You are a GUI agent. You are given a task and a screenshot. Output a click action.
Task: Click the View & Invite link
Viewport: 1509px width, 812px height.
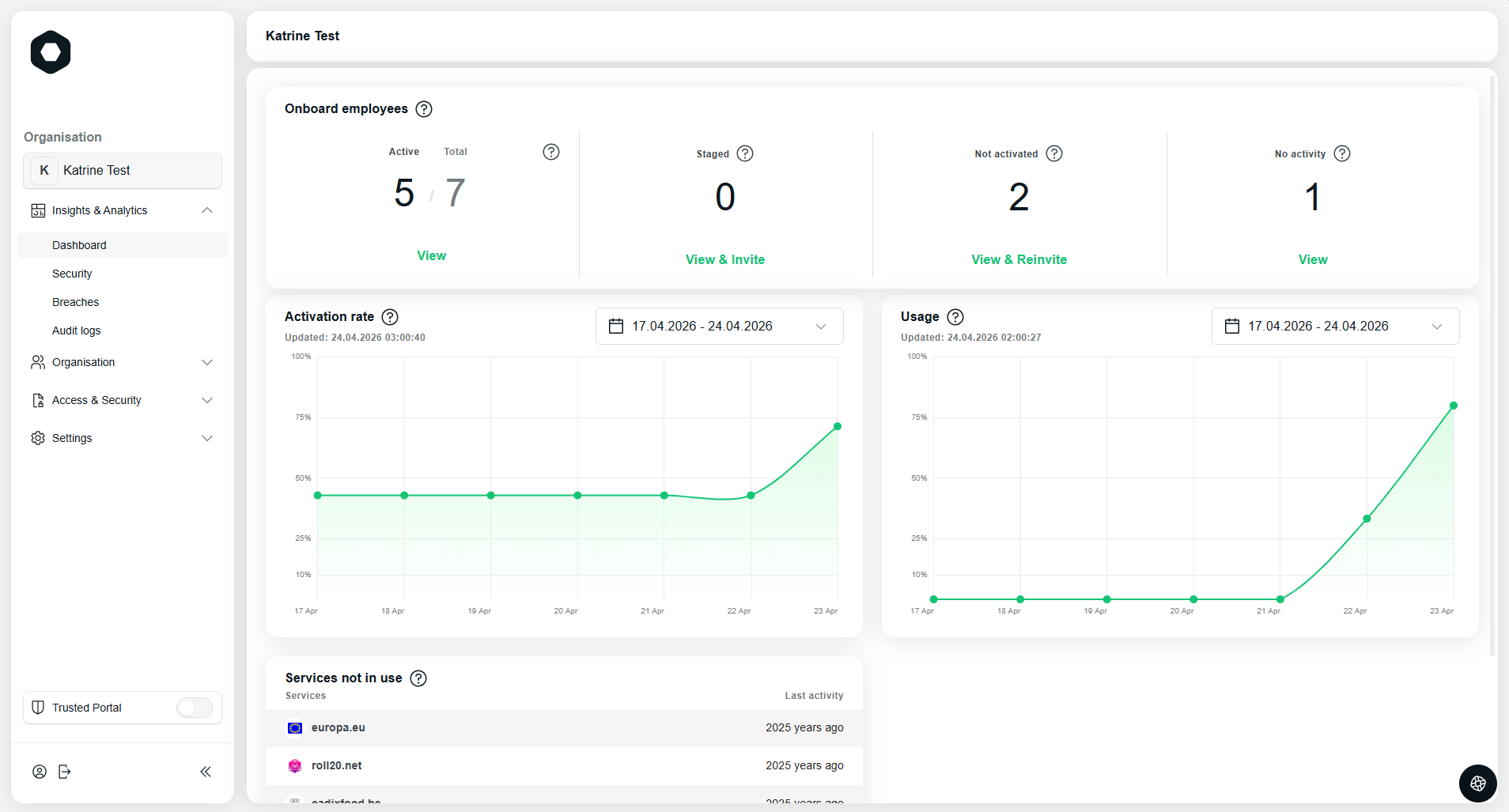(725, 259)
